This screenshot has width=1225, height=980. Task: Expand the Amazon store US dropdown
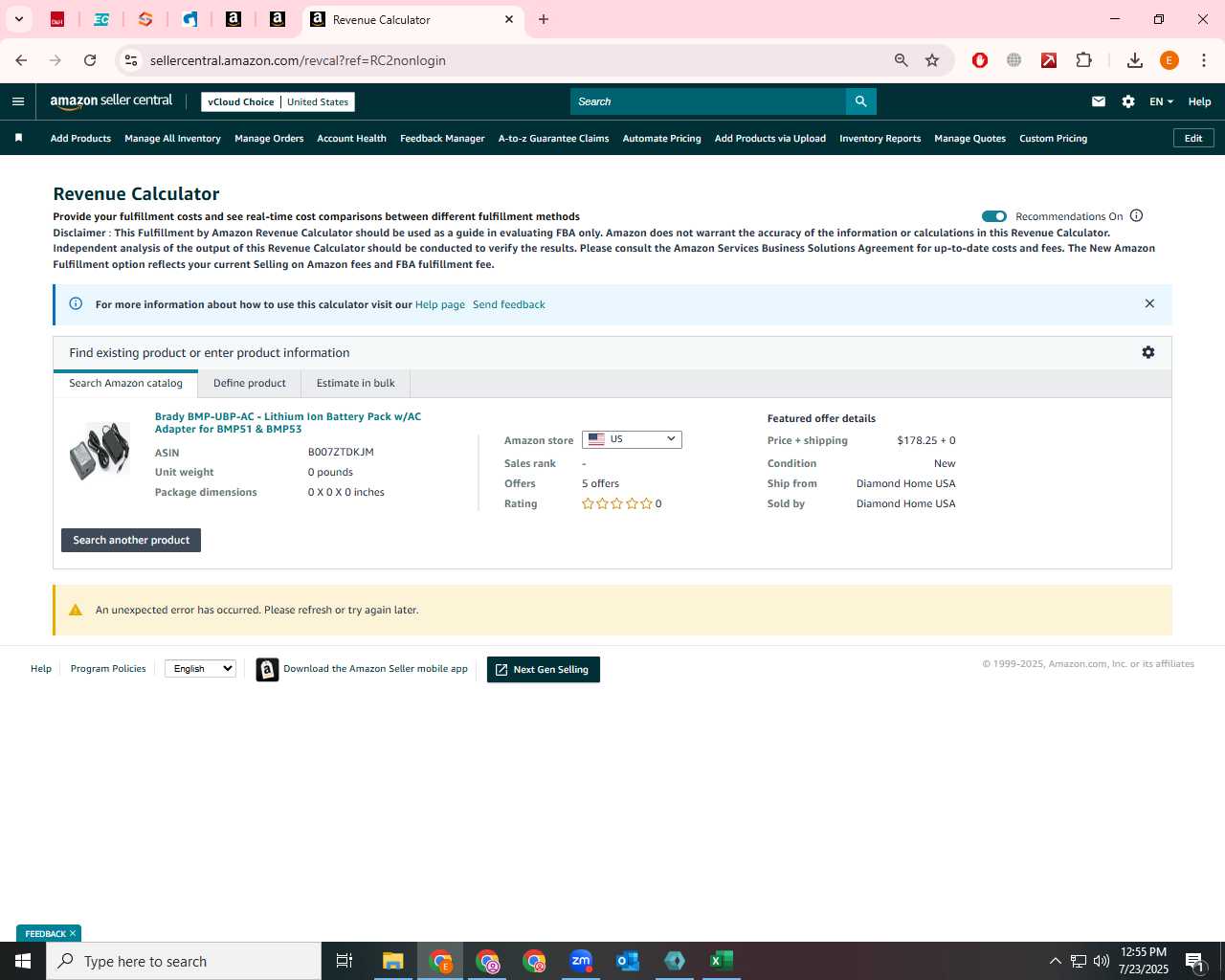[632, 439]
